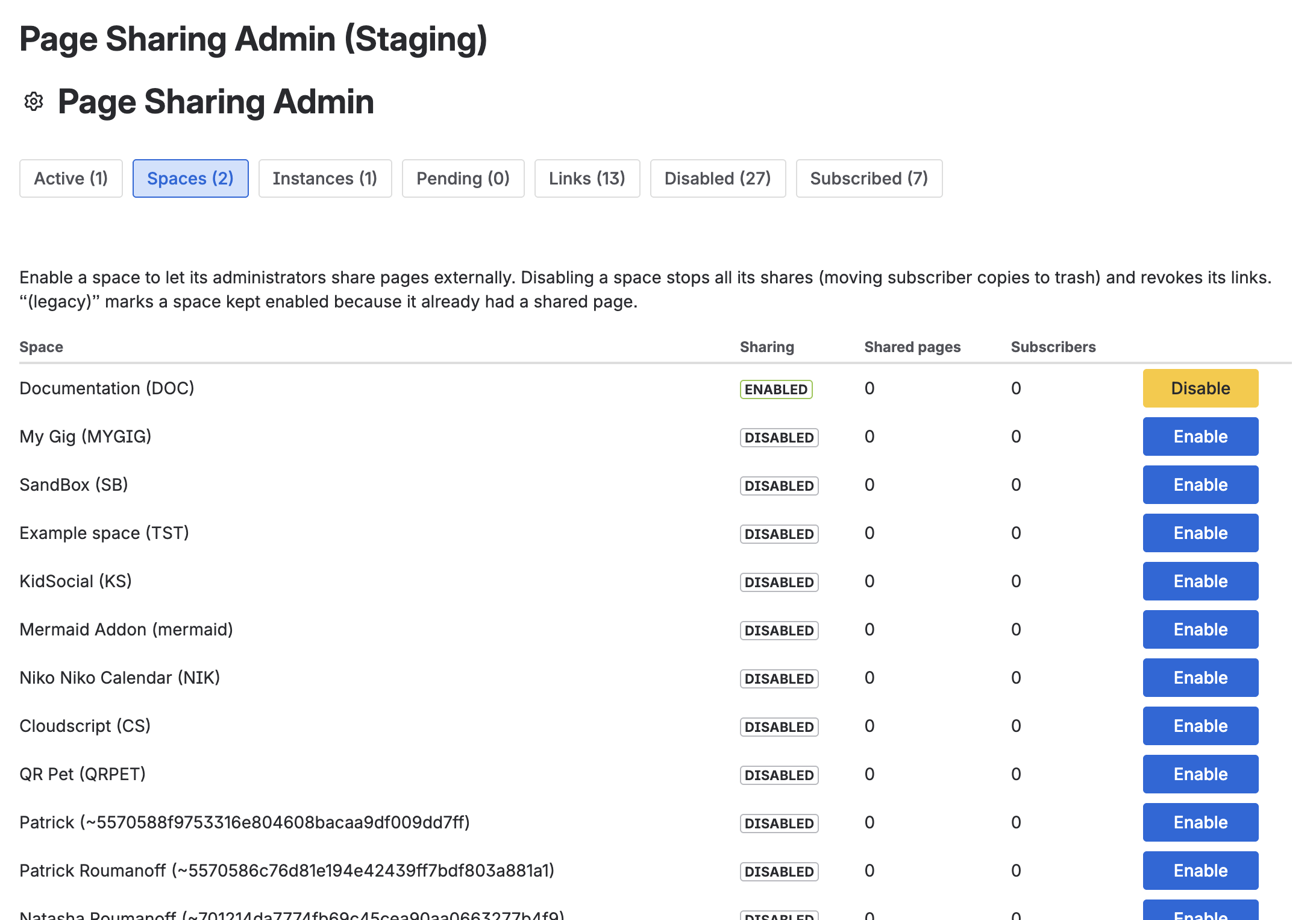Click the DISABLED badge for KidSocial
The height and width of the screenshot is (920, 1316).
779,582
